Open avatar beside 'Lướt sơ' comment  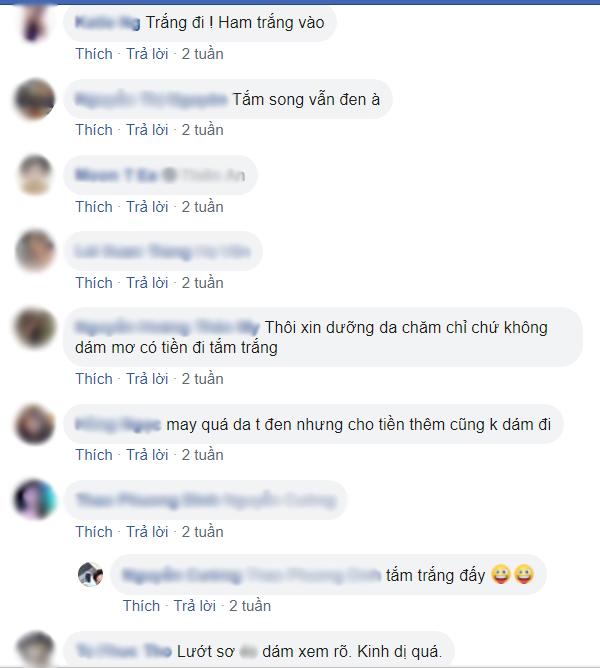click(35, 649)
